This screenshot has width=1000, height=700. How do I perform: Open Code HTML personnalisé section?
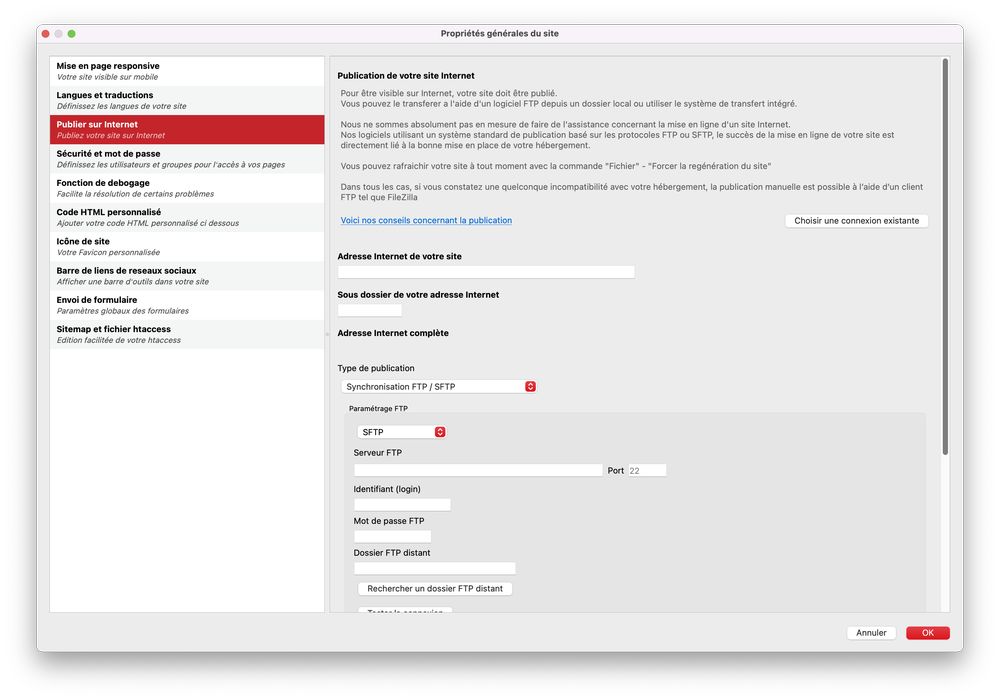point(187,217)
